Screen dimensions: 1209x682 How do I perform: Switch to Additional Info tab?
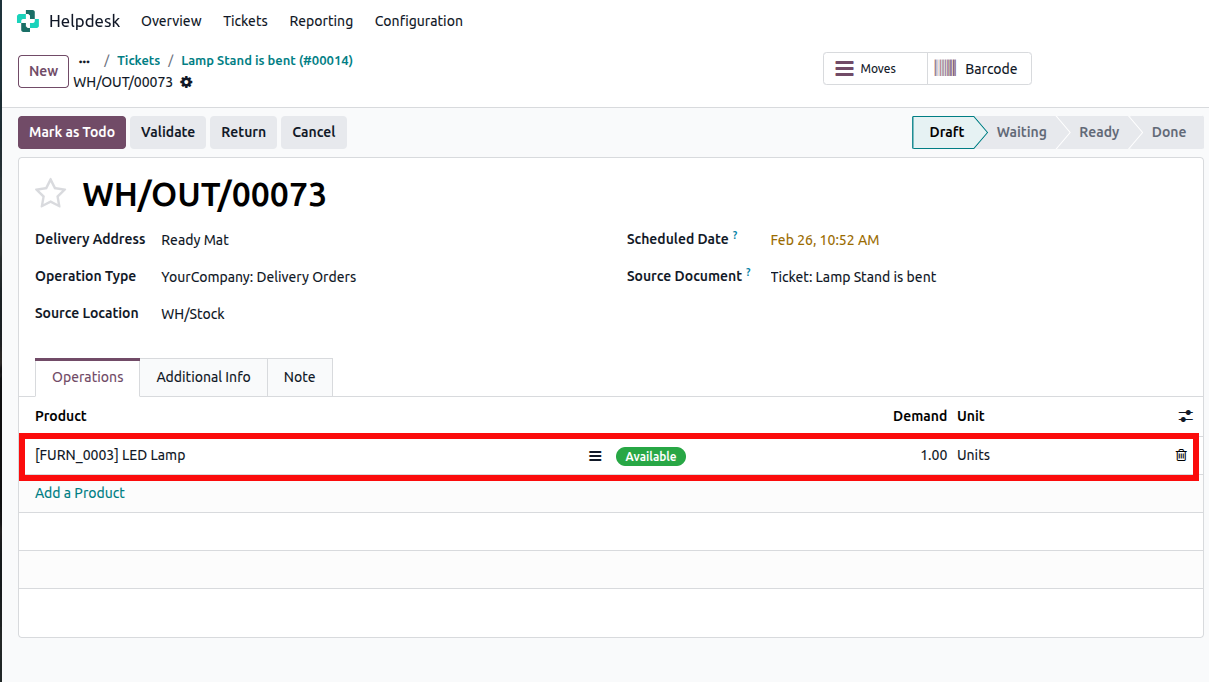(203, 377)
